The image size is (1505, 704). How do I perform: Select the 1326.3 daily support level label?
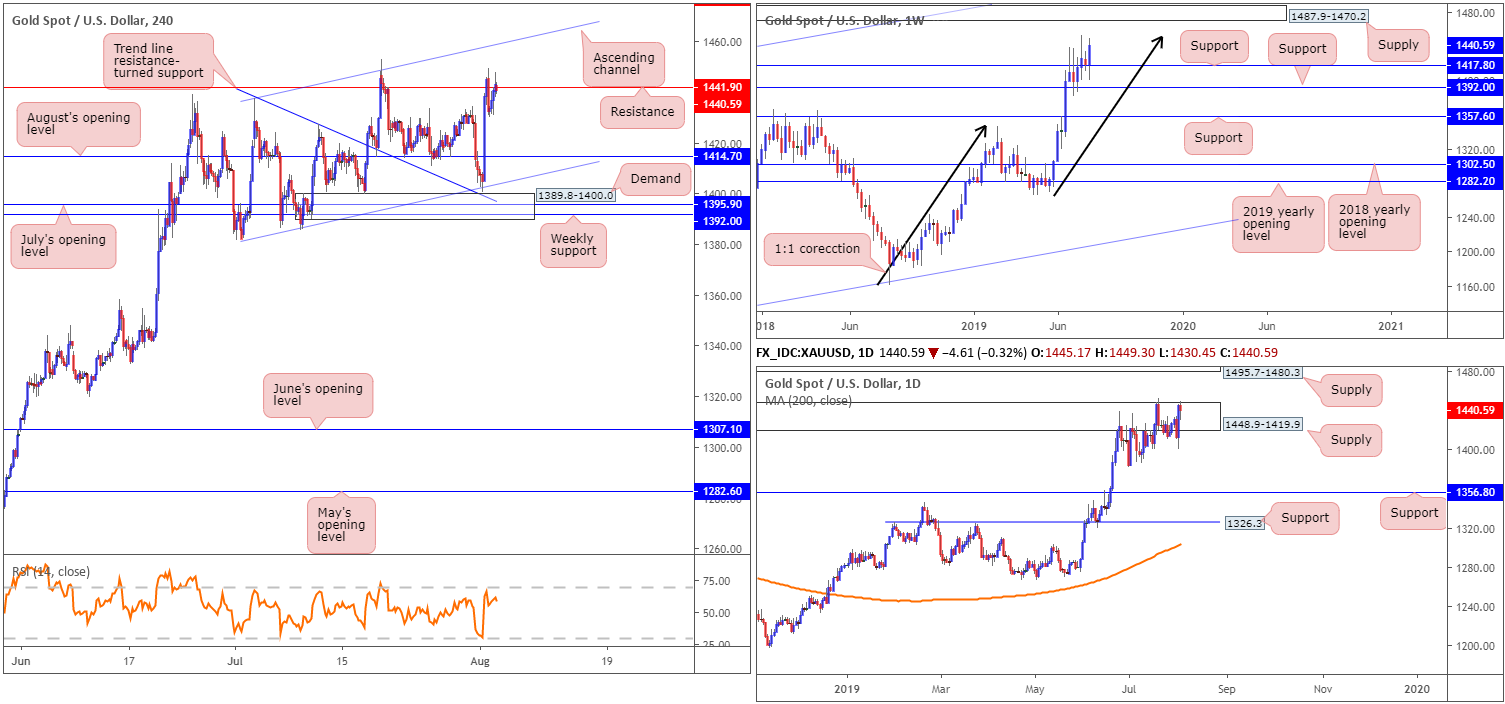tap(1244, 522)
